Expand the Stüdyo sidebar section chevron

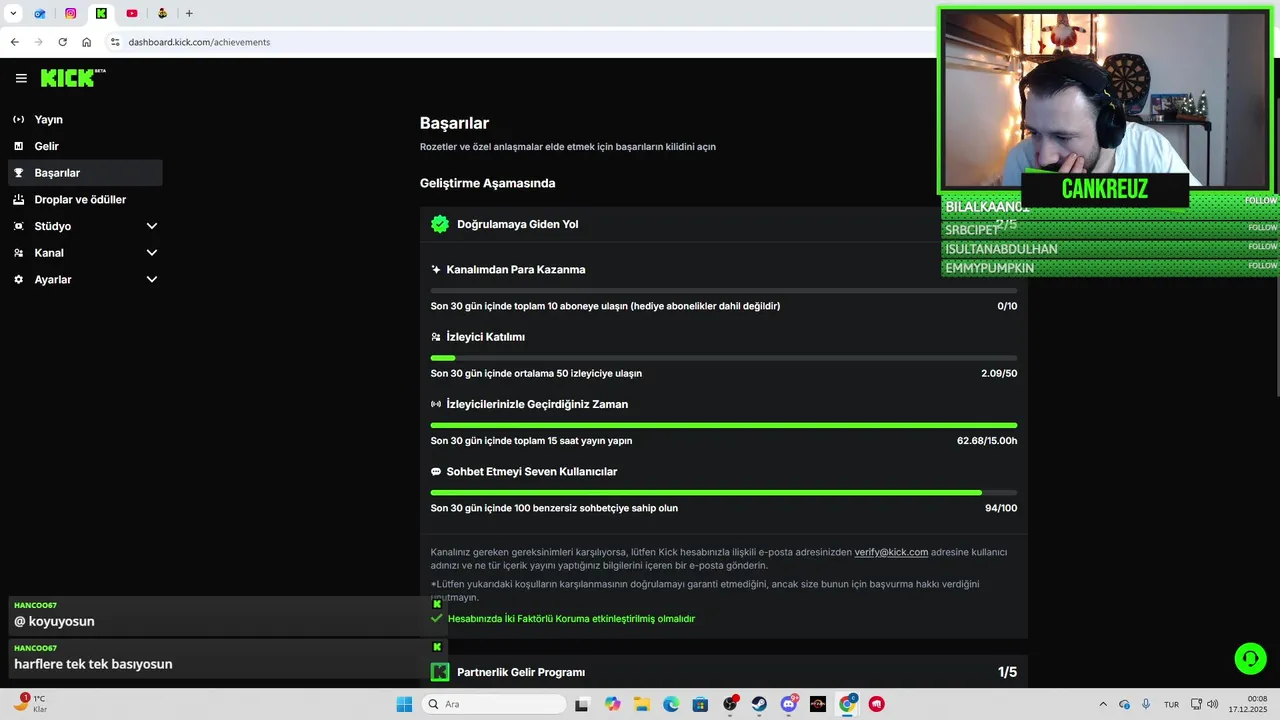pos(152,226)
